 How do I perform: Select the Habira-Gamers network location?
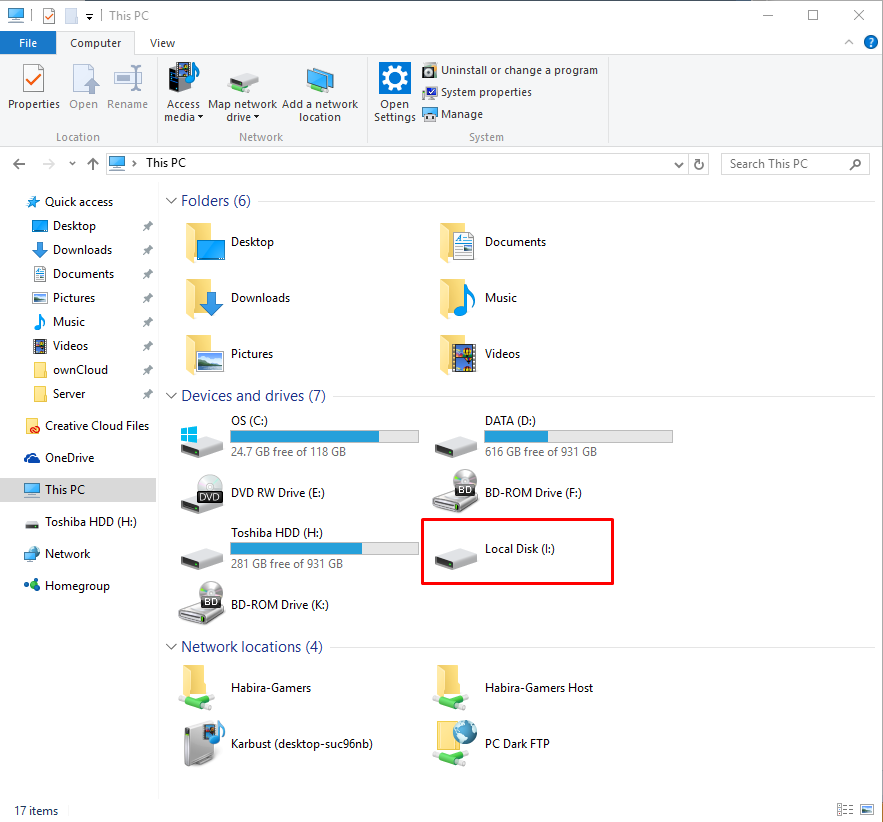246,688
